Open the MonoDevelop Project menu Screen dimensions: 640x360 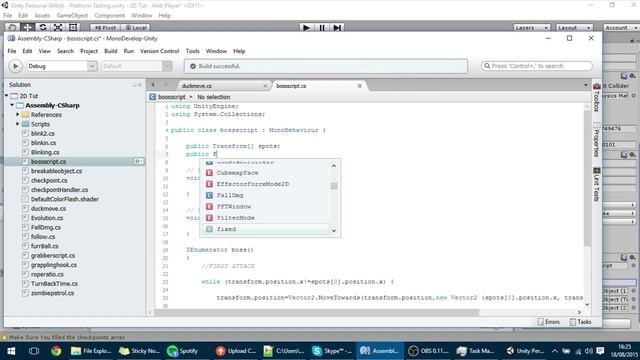(89, 51)
